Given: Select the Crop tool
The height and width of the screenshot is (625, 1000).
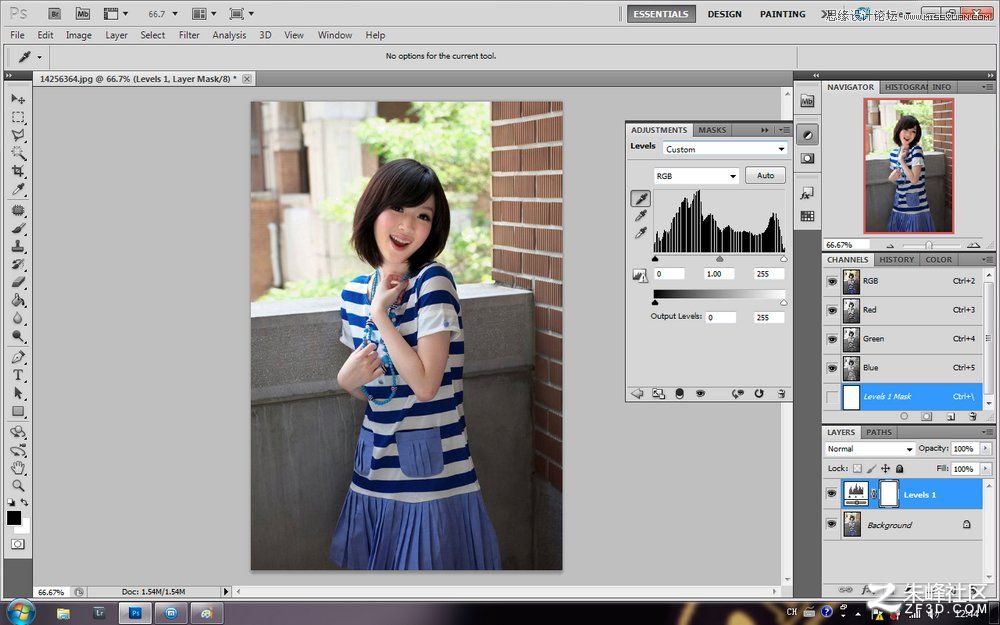Looking at the screenshot, I should pyautogui.click(x=18, y=171).
